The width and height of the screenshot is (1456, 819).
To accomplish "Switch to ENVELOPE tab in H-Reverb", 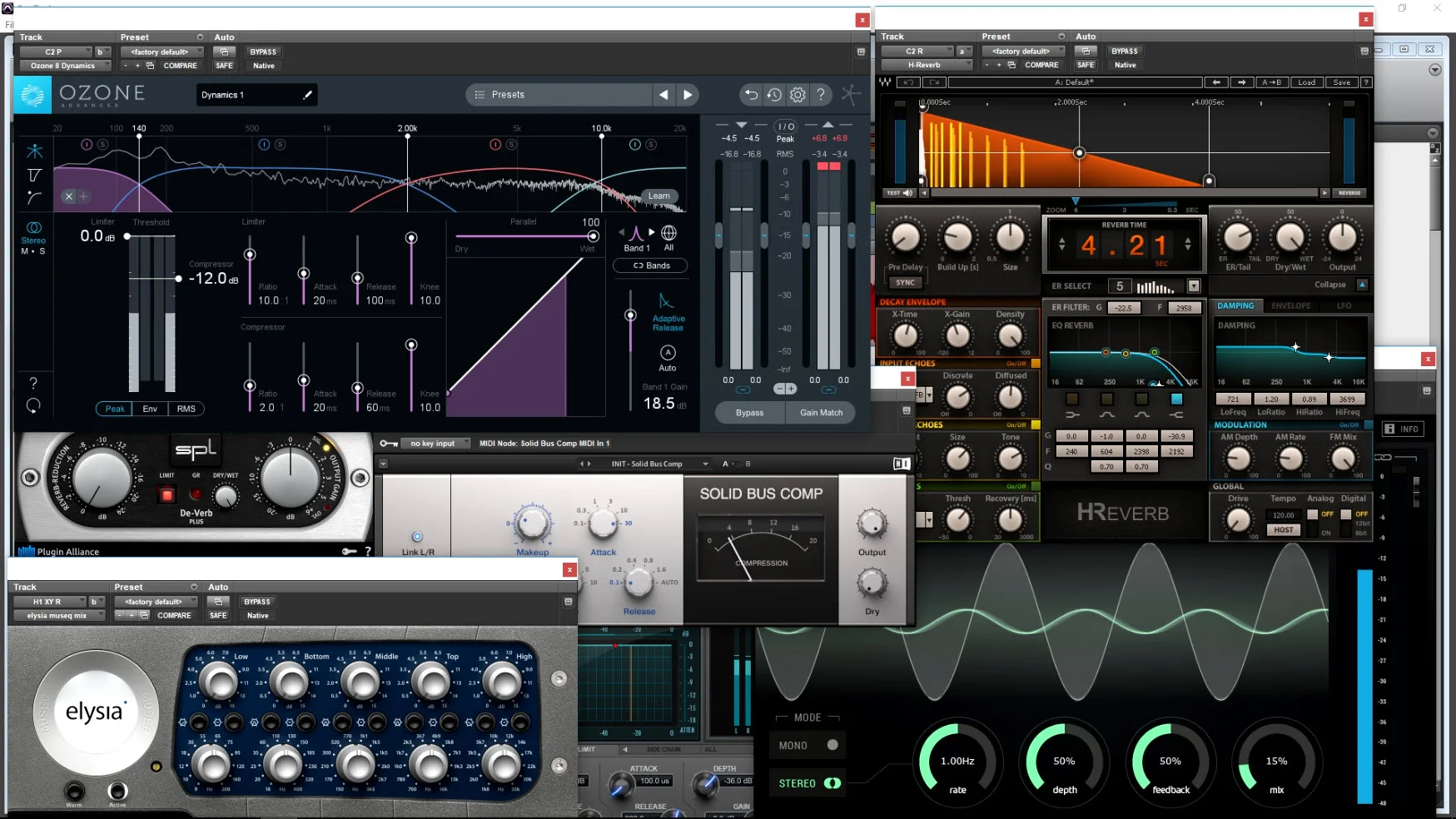I will [1290, 306].
